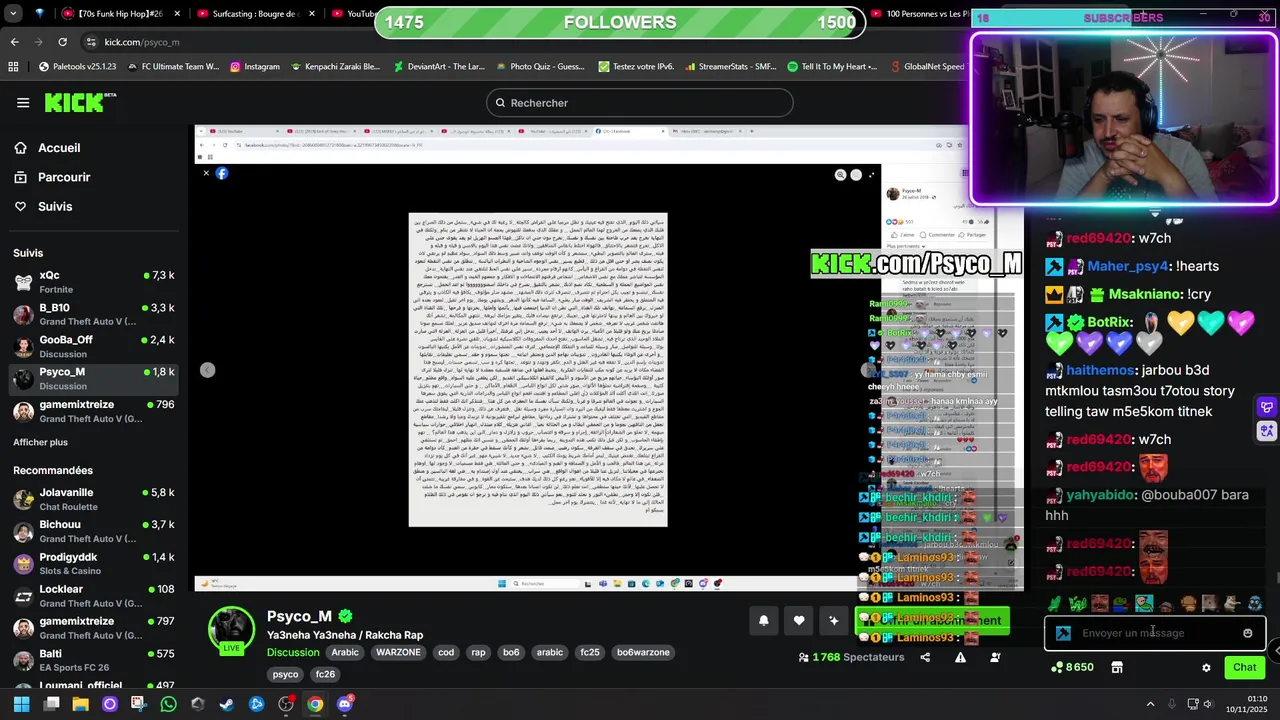Open the Discussion category link
The width and height of the screenshot is (1280, 720).
tap(293, 652)
